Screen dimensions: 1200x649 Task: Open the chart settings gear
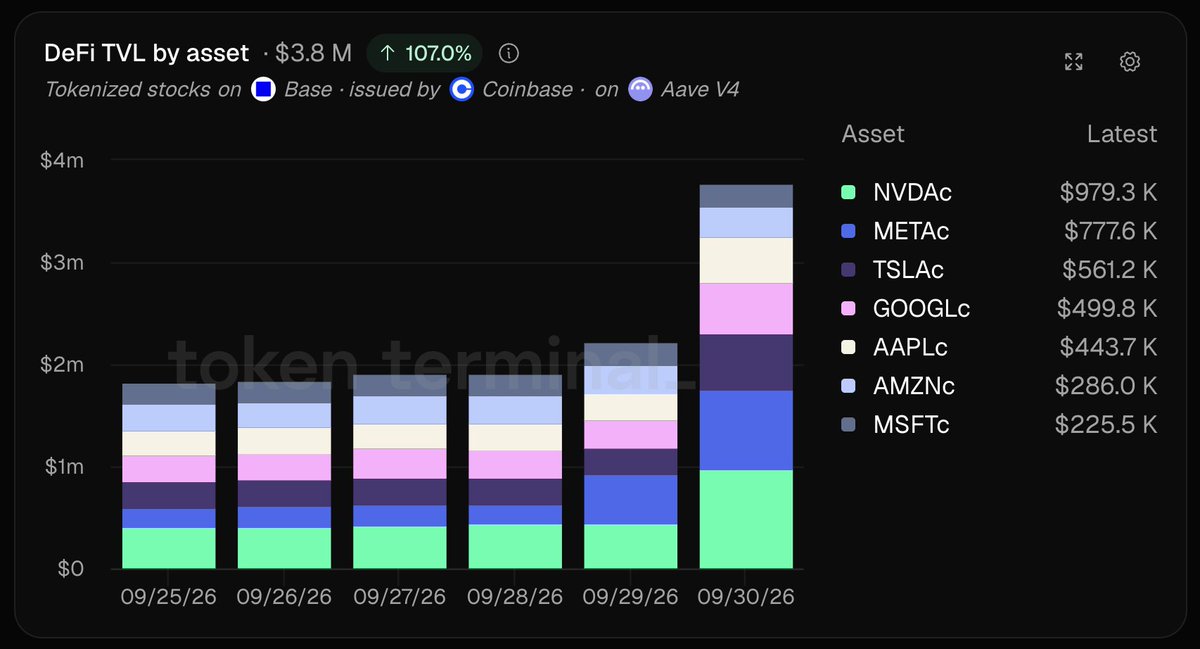tap(1130, 62)
